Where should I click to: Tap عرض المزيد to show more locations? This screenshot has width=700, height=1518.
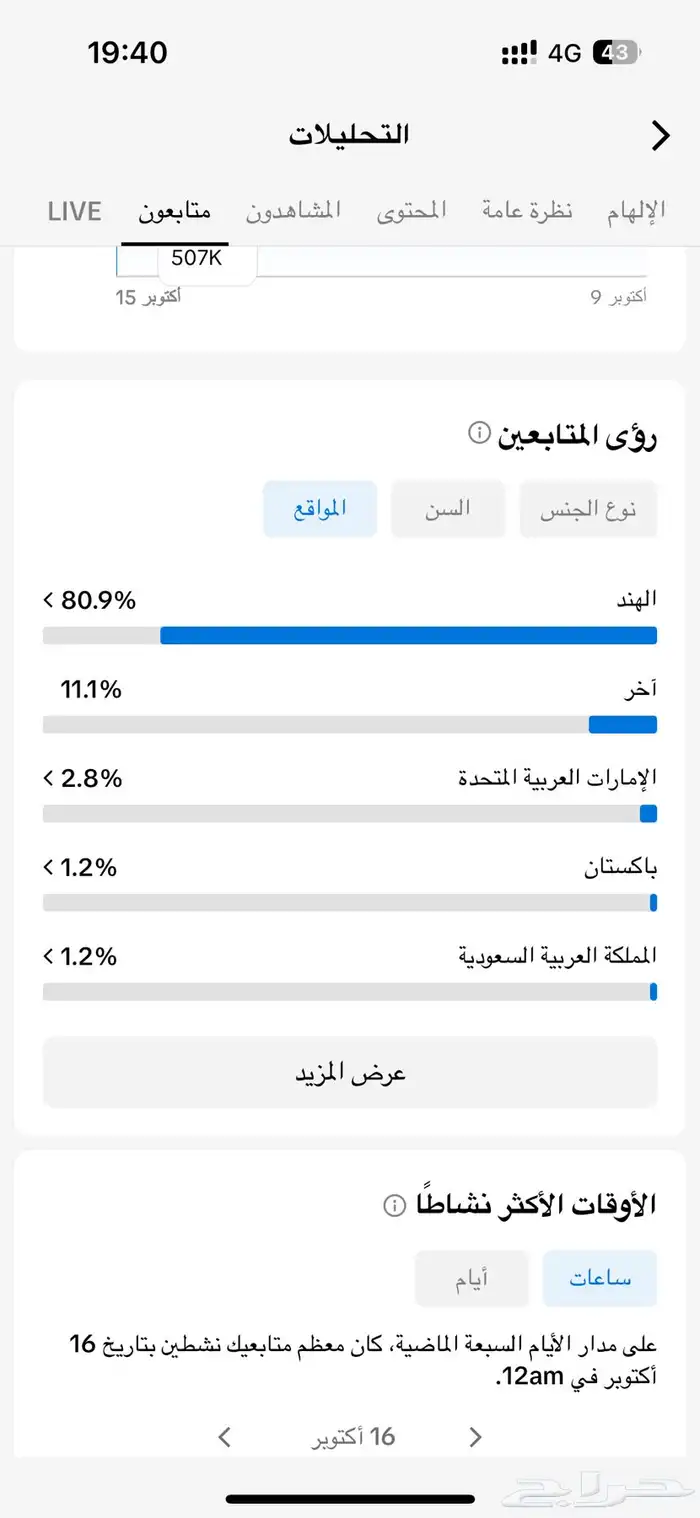[349, 1071]
